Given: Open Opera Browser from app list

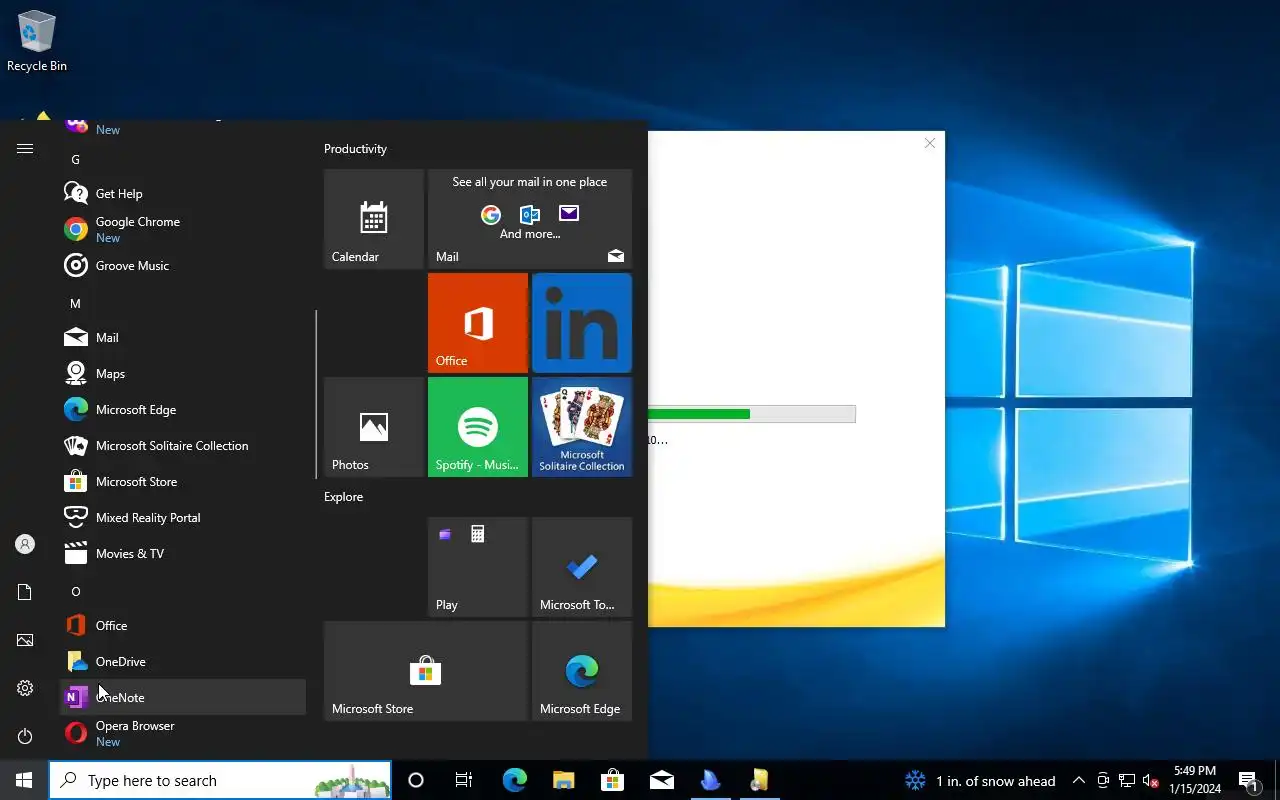Looking at the screenshot, I should pyautogui.click(x=183, y=734).
